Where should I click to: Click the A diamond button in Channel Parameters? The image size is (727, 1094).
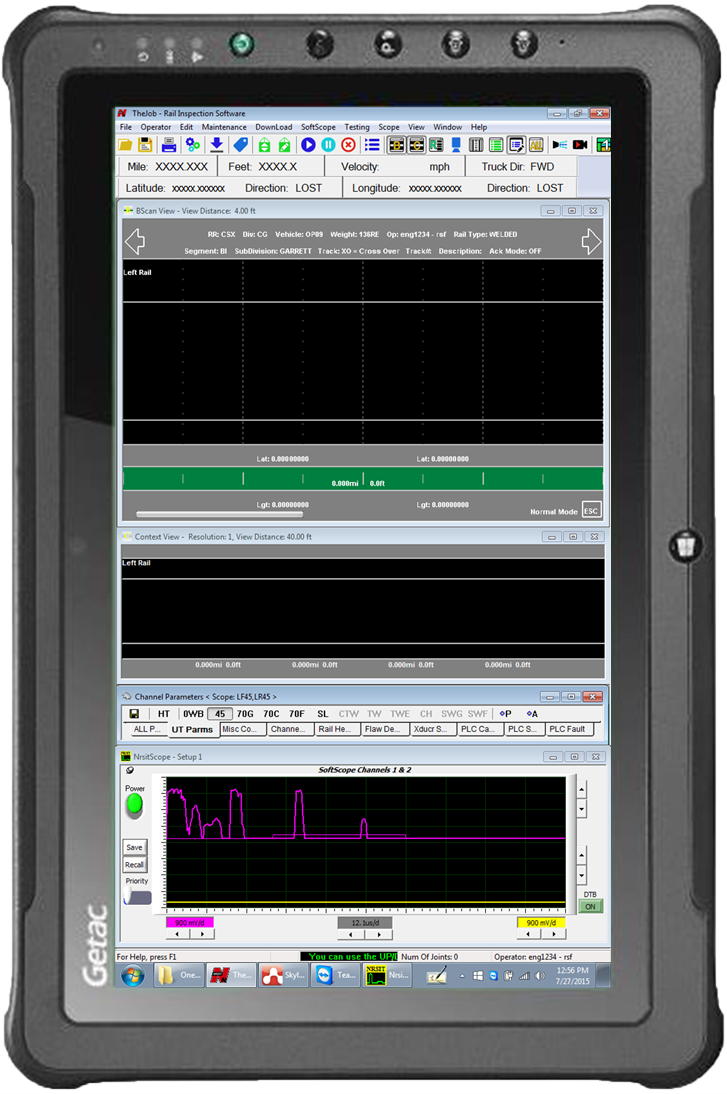pos(532,714)
